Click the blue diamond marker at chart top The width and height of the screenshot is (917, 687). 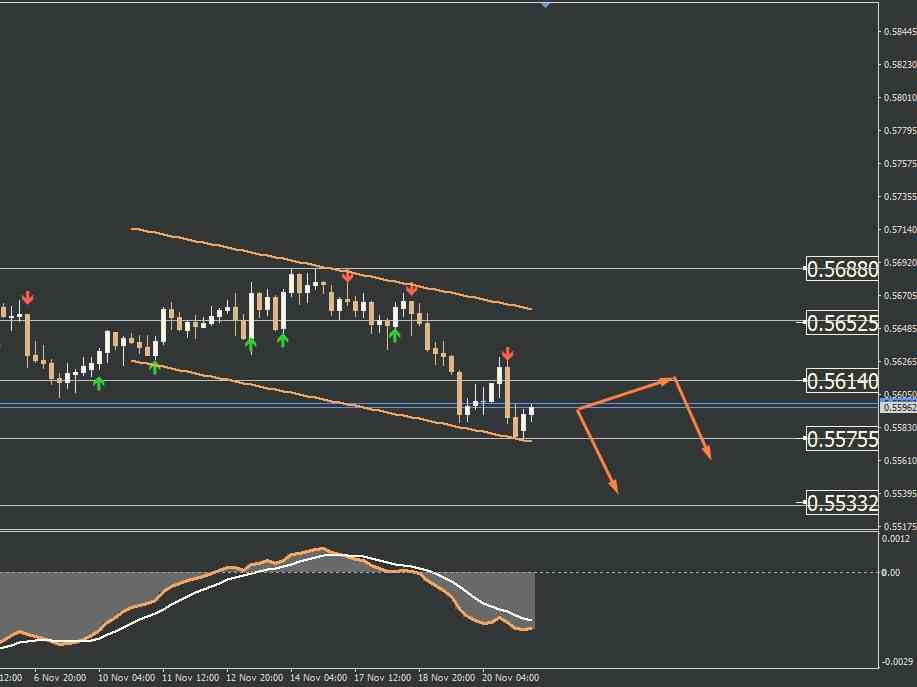coord(545,4)
